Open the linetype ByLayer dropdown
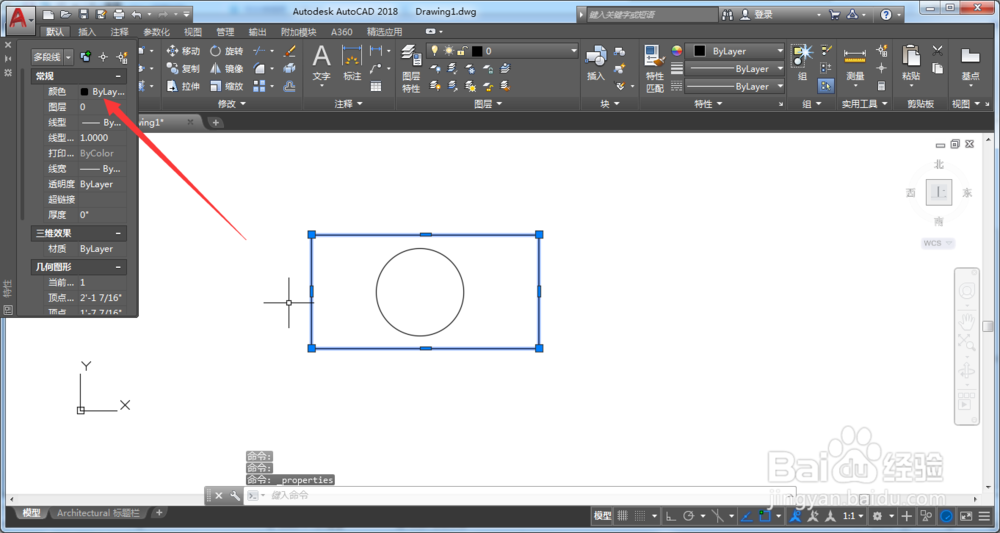This screenshot has height=533, width=1000. pyautogui.click(x=735, y=86)
